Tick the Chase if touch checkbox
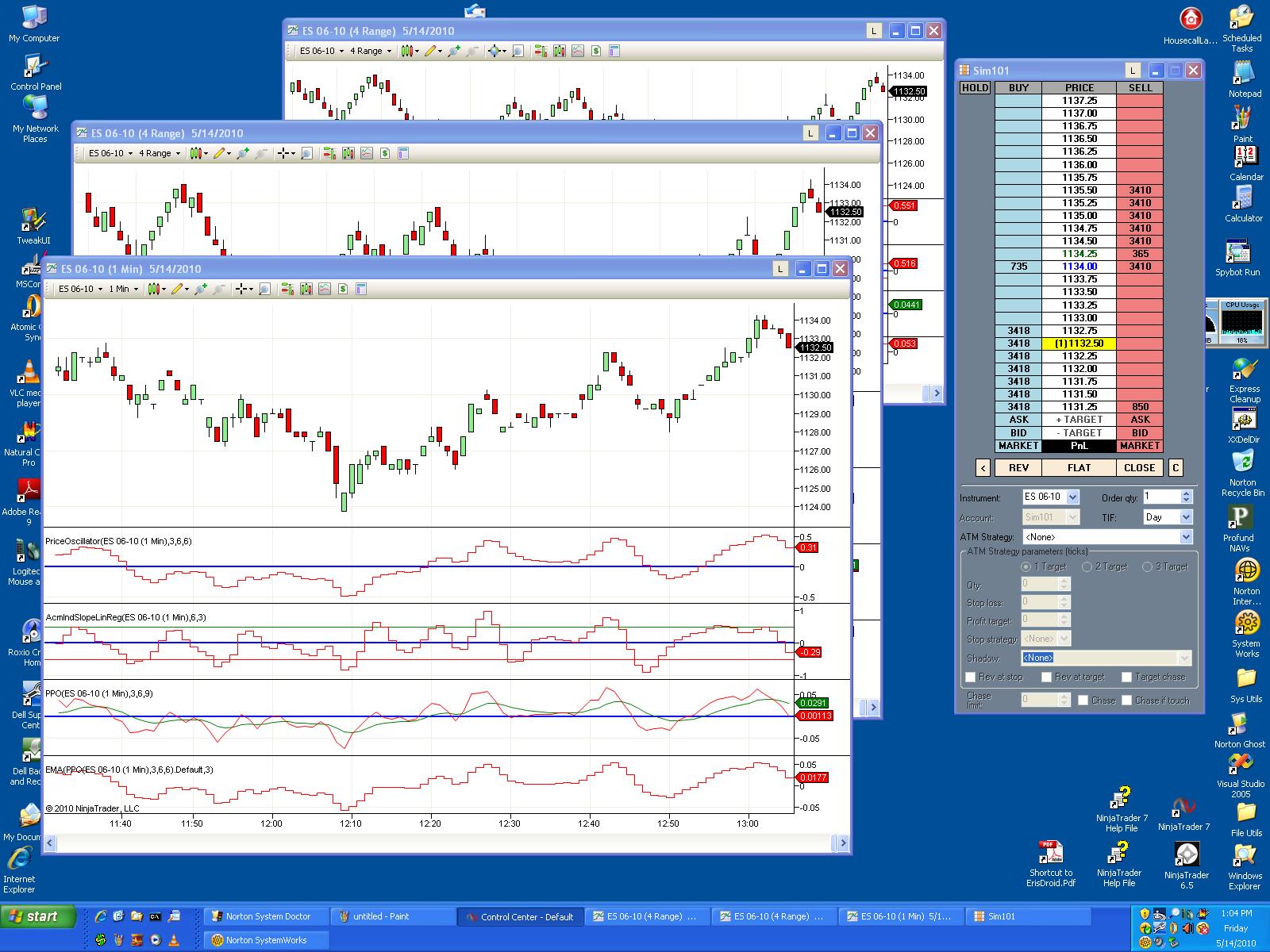The height and width of the screenshot is (952, 1270). tap(1126, 701)
